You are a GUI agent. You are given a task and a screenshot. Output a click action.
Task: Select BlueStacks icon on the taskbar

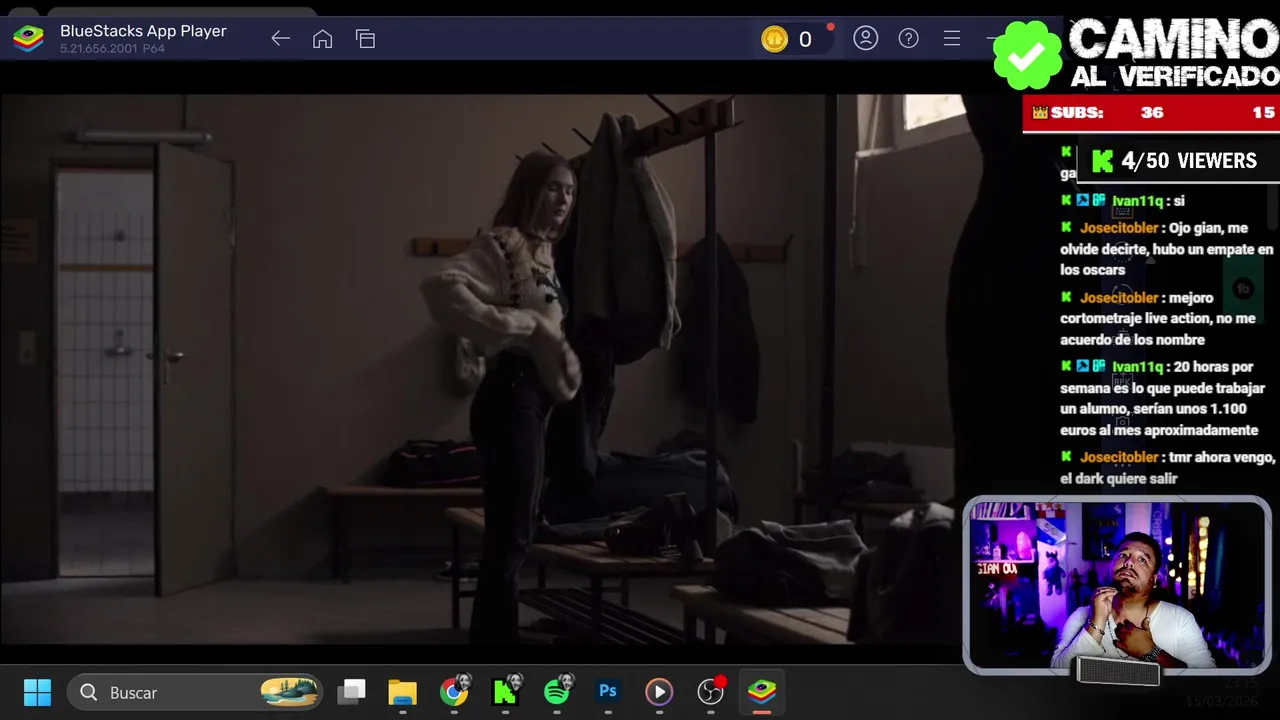tap(762, 692)
